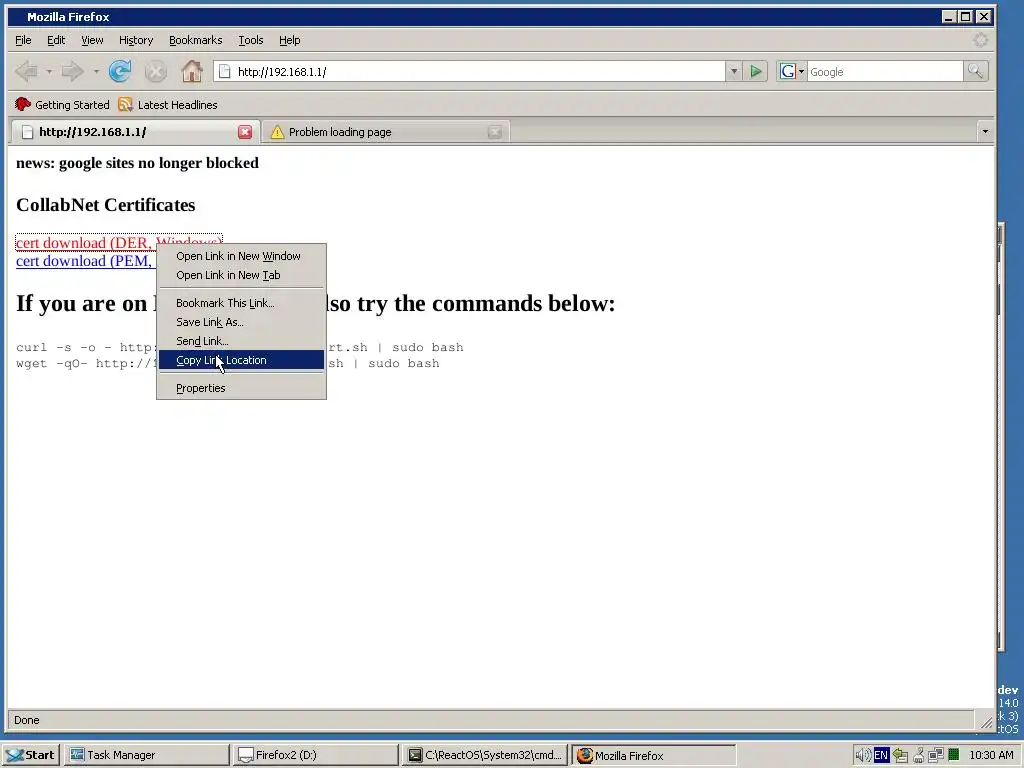Click the page icon in address bar
The height and width of the screenshot is (768, 1024).
tap(224, 72)
